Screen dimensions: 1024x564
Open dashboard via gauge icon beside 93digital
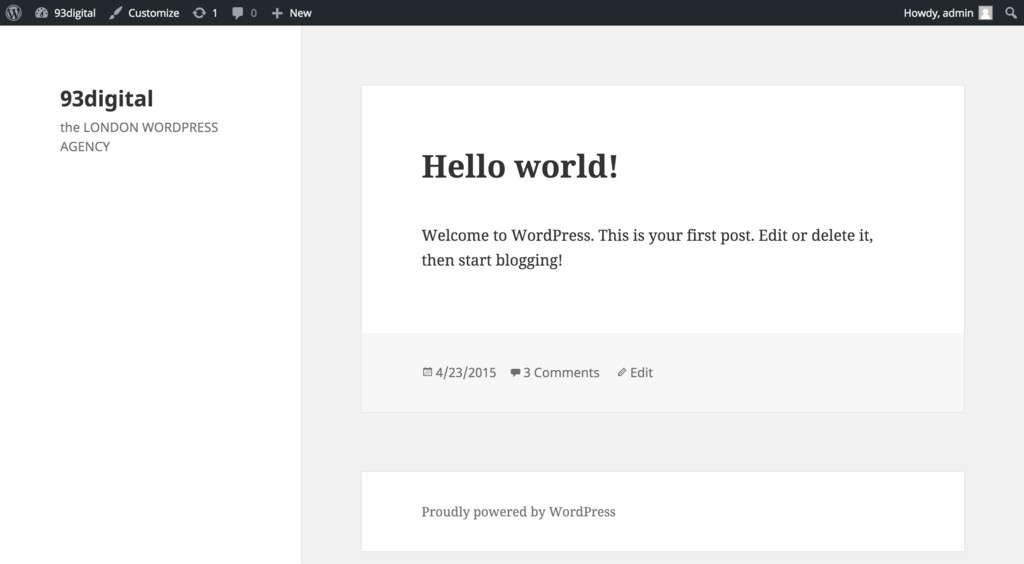41,13
